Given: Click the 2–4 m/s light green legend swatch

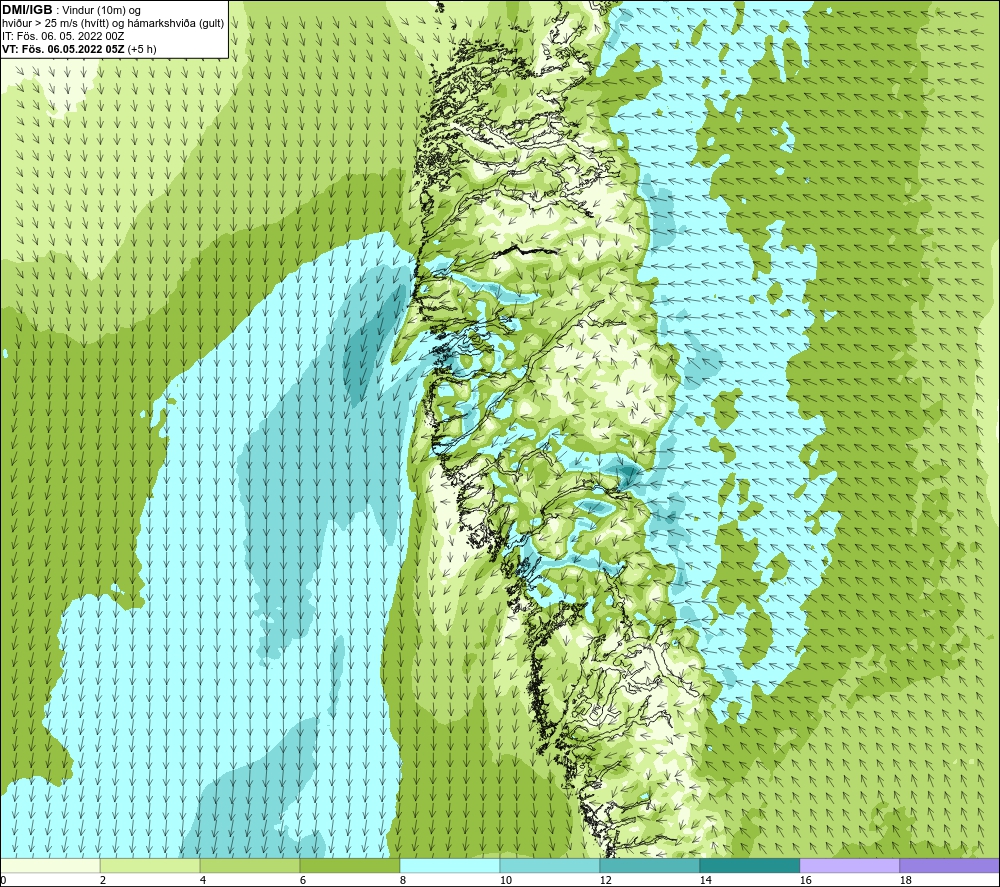Looking at the screenshot, I should pos(150,865).
